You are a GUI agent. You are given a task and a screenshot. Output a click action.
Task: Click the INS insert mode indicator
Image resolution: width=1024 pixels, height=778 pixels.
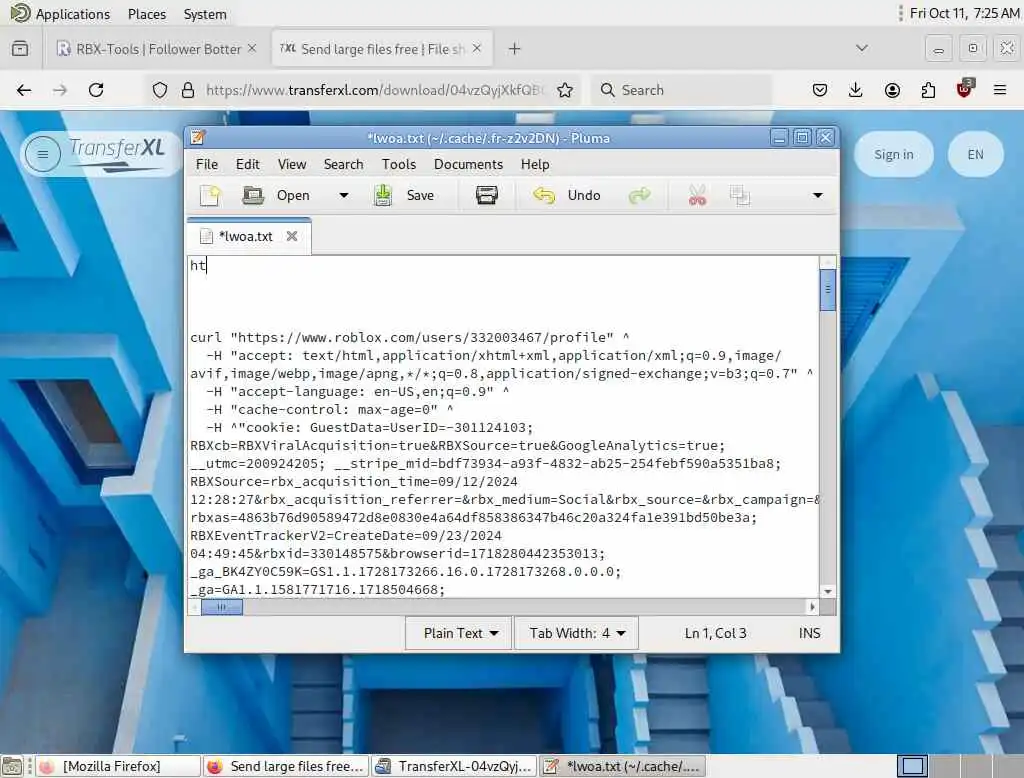pyautogui.click(x=809, y=633)
